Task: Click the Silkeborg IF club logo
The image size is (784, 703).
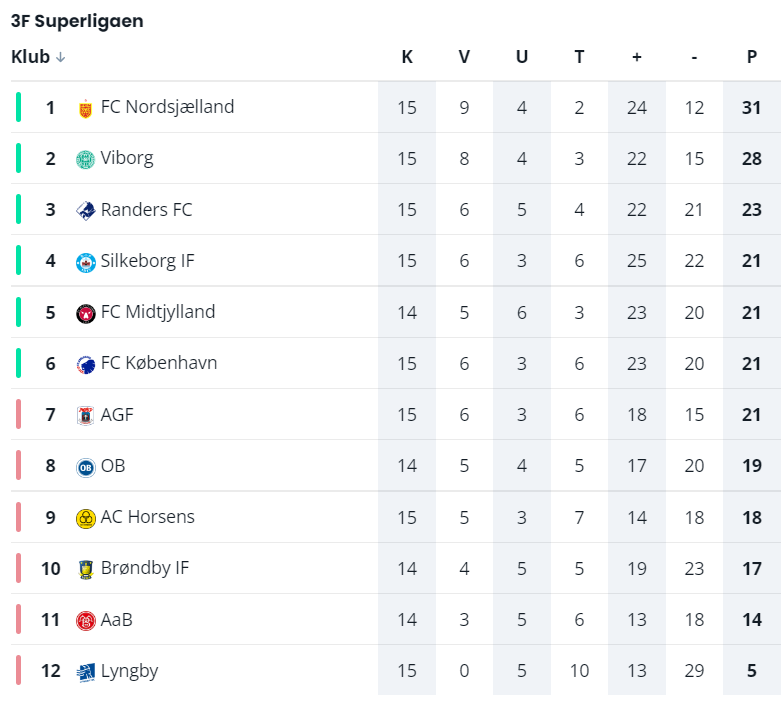Action: point(86,262)
